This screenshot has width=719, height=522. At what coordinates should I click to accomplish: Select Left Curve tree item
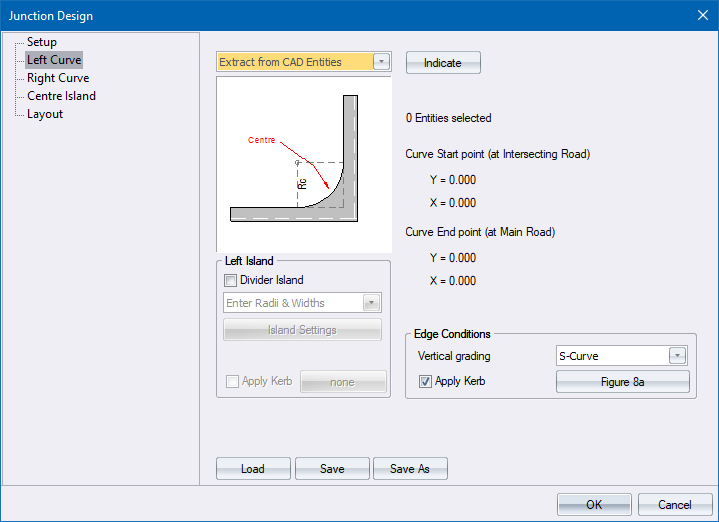pos(54,60)
